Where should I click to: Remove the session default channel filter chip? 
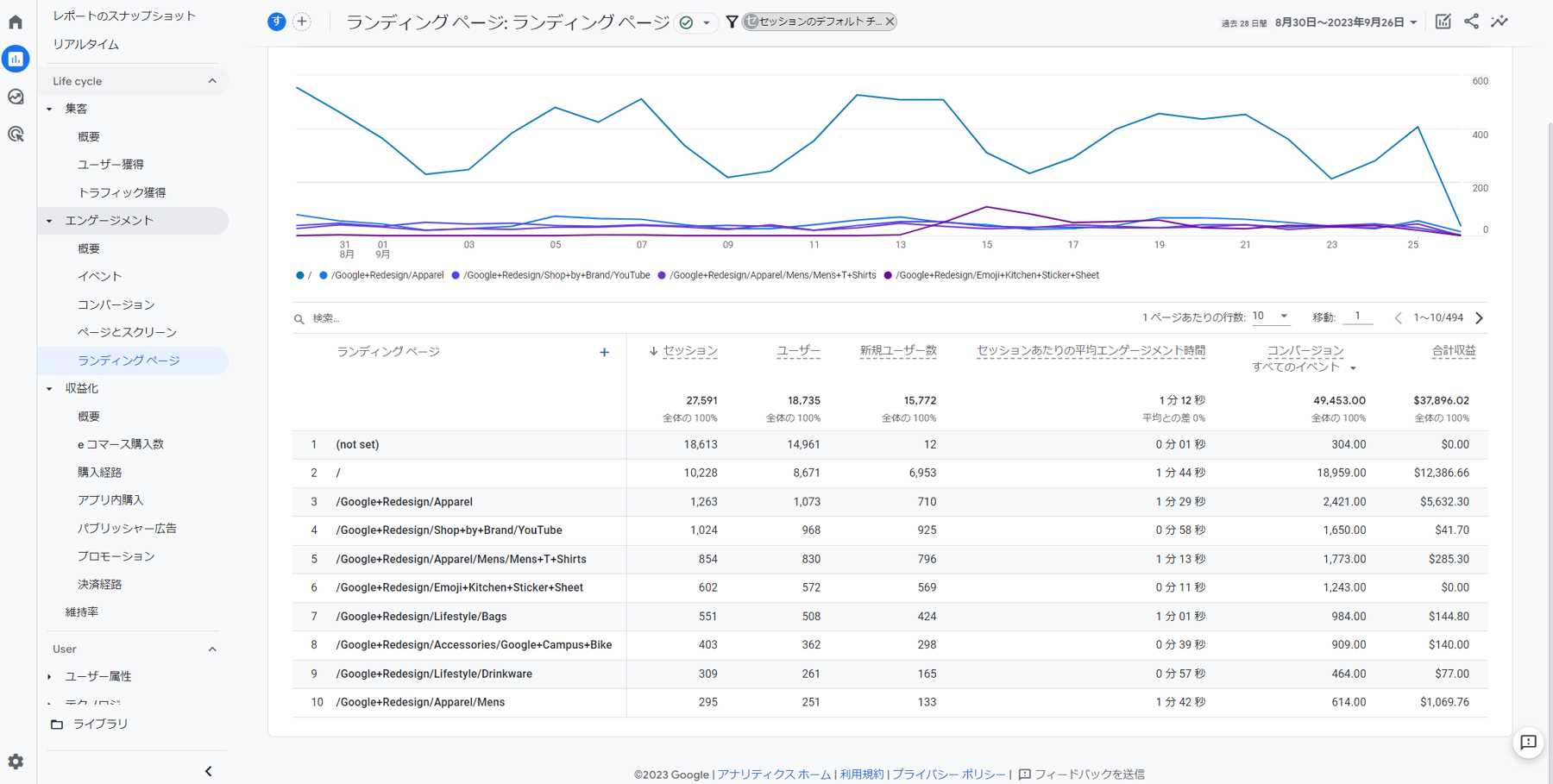[x=890, y=22]
